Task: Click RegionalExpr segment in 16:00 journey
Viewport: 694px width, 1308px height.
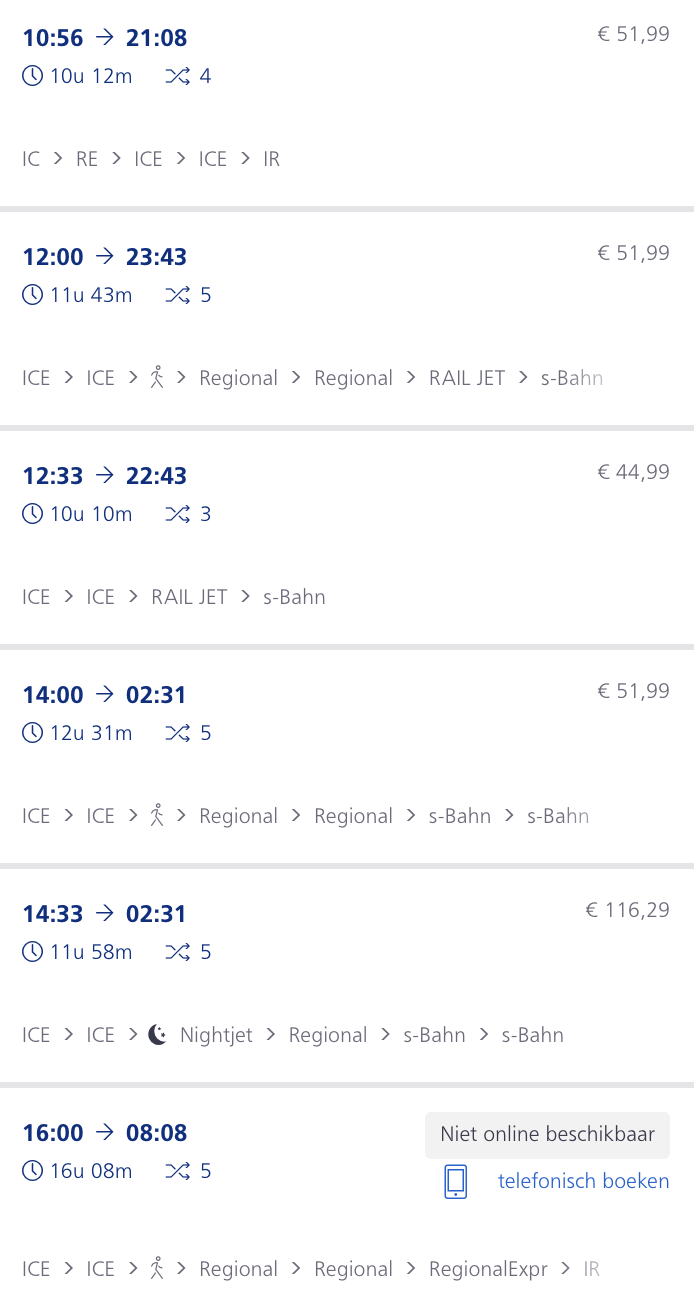Action: point(488,1269)
